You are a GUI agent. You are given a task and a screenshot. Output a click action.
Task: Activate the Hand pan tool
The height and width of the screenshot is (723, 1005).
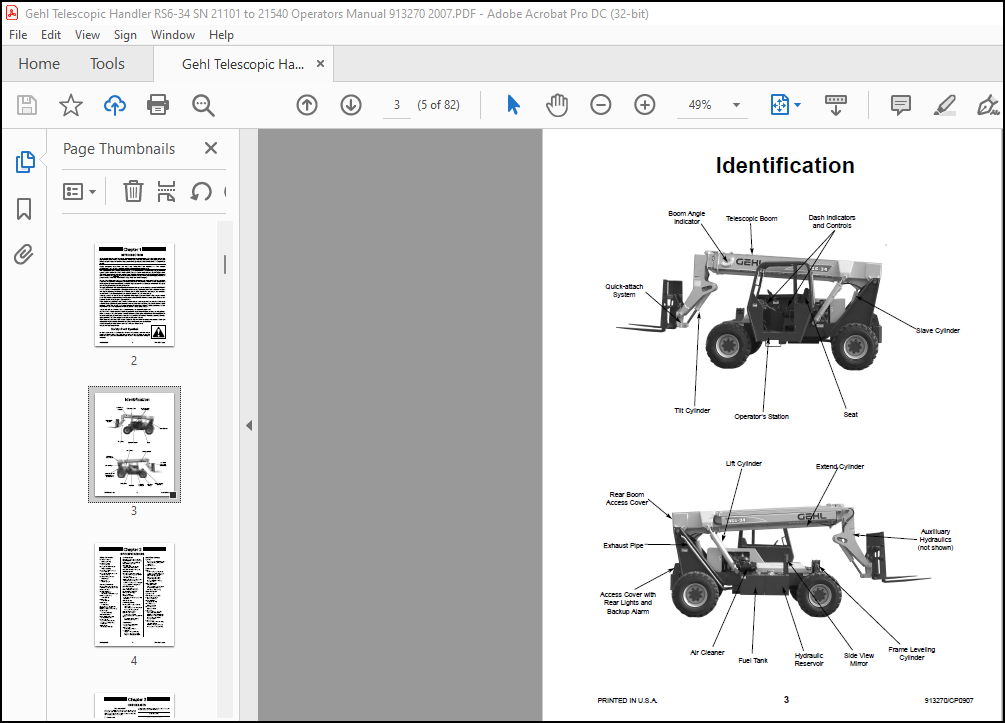557,104
